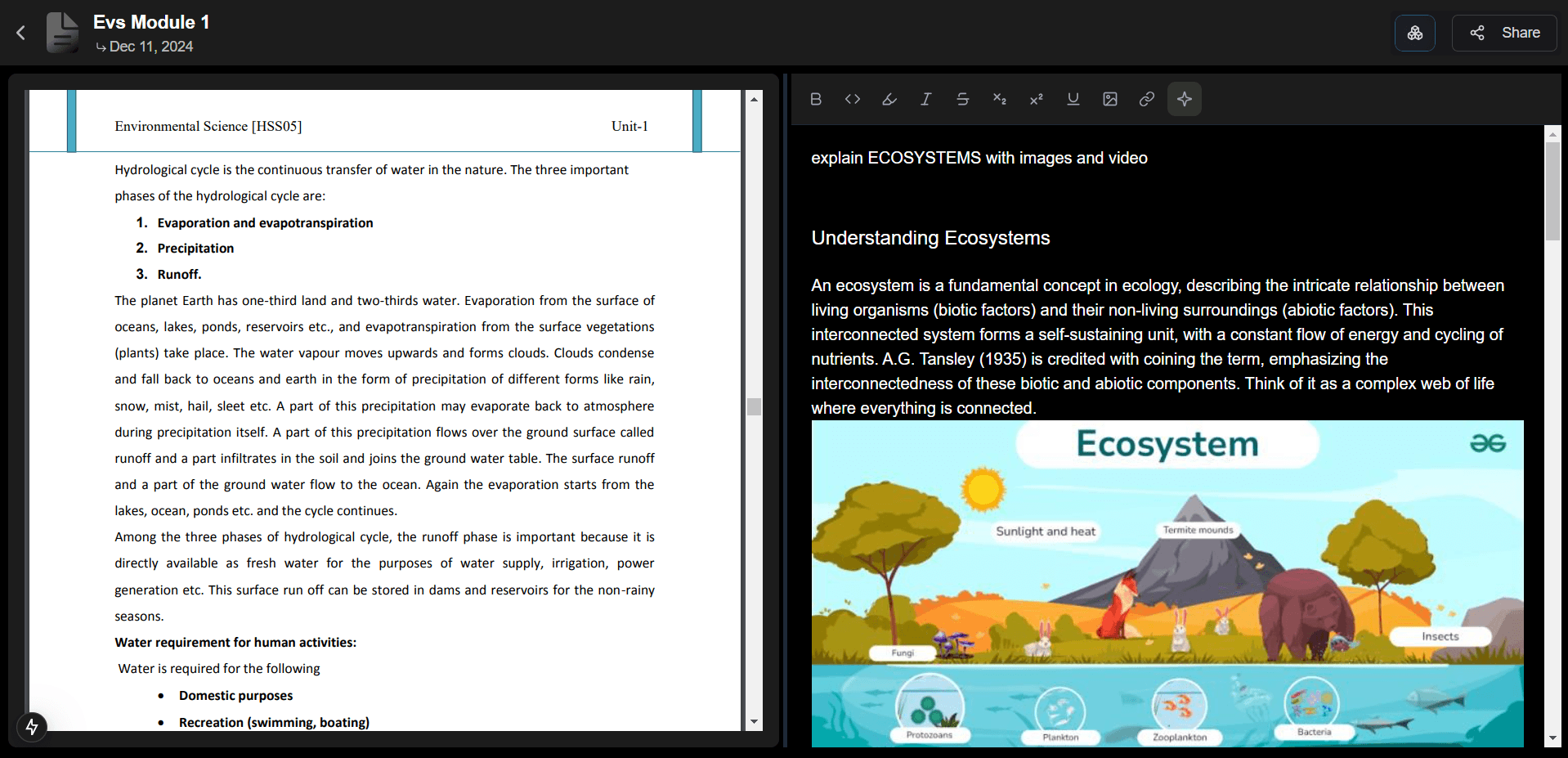Select the highlighter tool
Viewport: 1568px width, 758px height.
coord(889,99)
